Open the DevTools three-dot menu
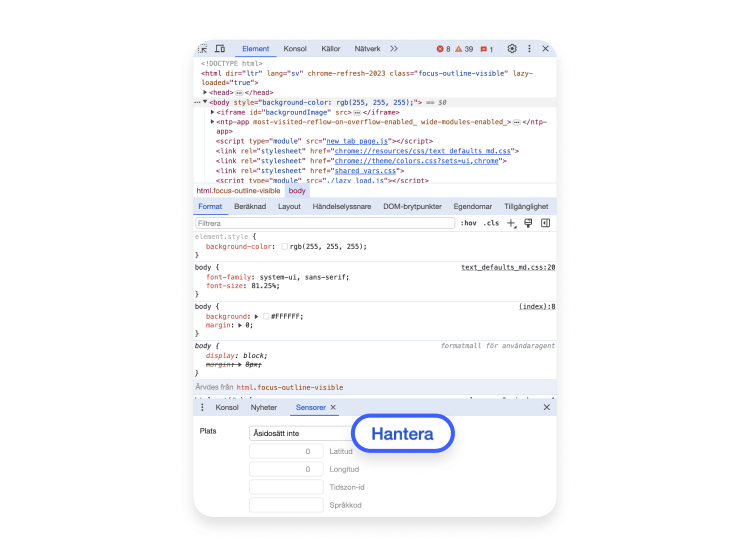The height and width of the screenshot is (557, 750). point(529,48)
